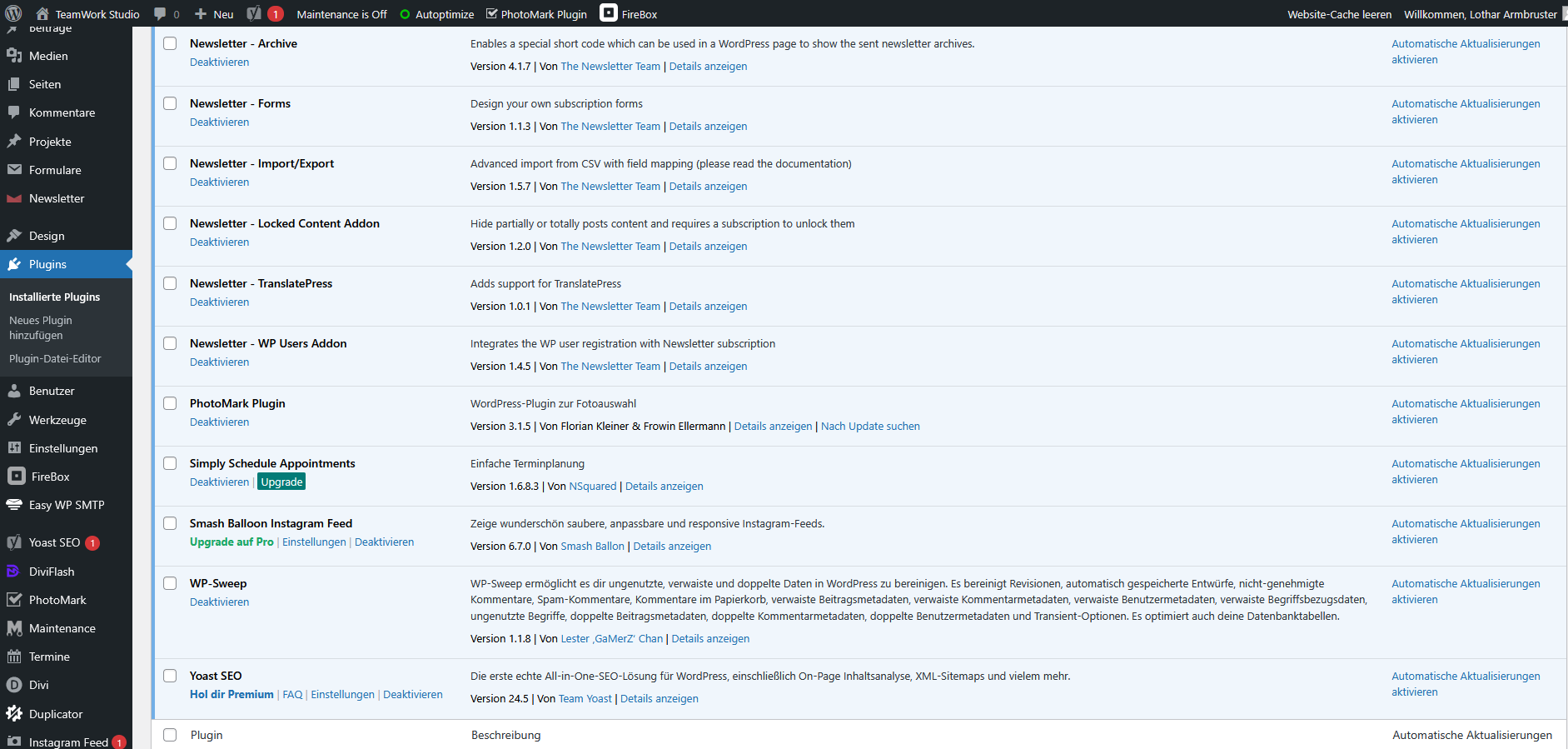Open Installierte Plugins submenu item

pos(54,297)
